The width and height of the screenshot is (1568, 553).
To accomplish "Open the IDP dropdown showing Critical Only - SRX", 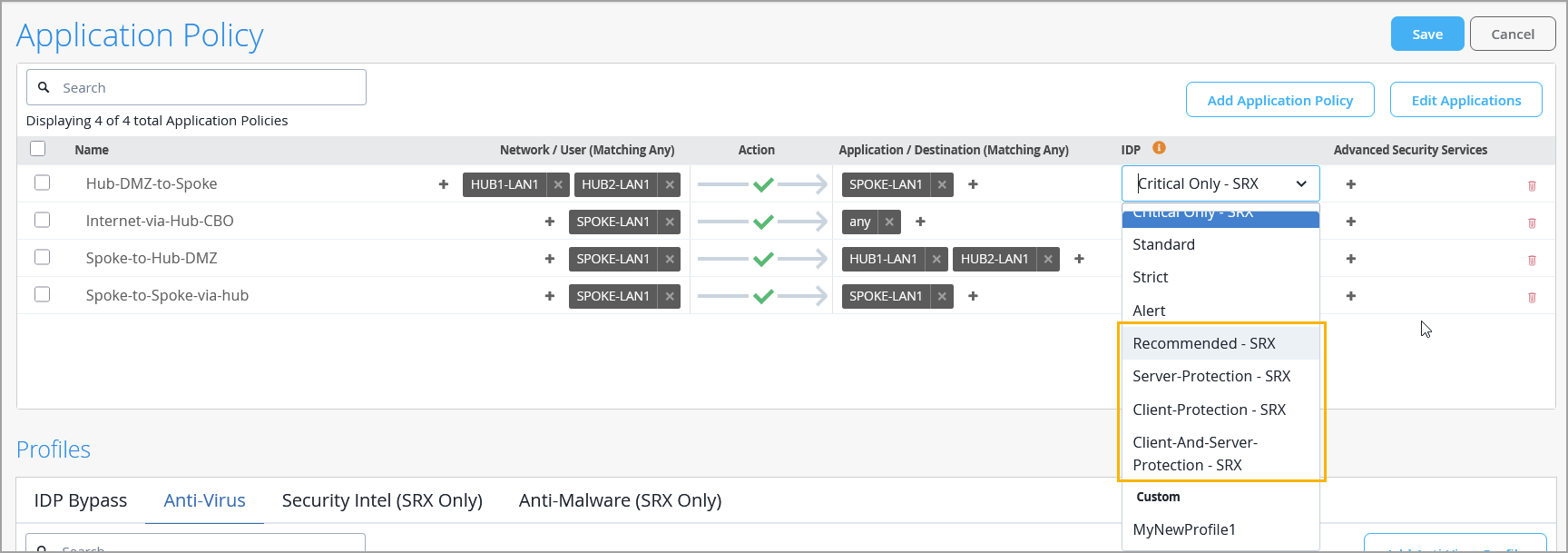I will [x=1220, y=183].
